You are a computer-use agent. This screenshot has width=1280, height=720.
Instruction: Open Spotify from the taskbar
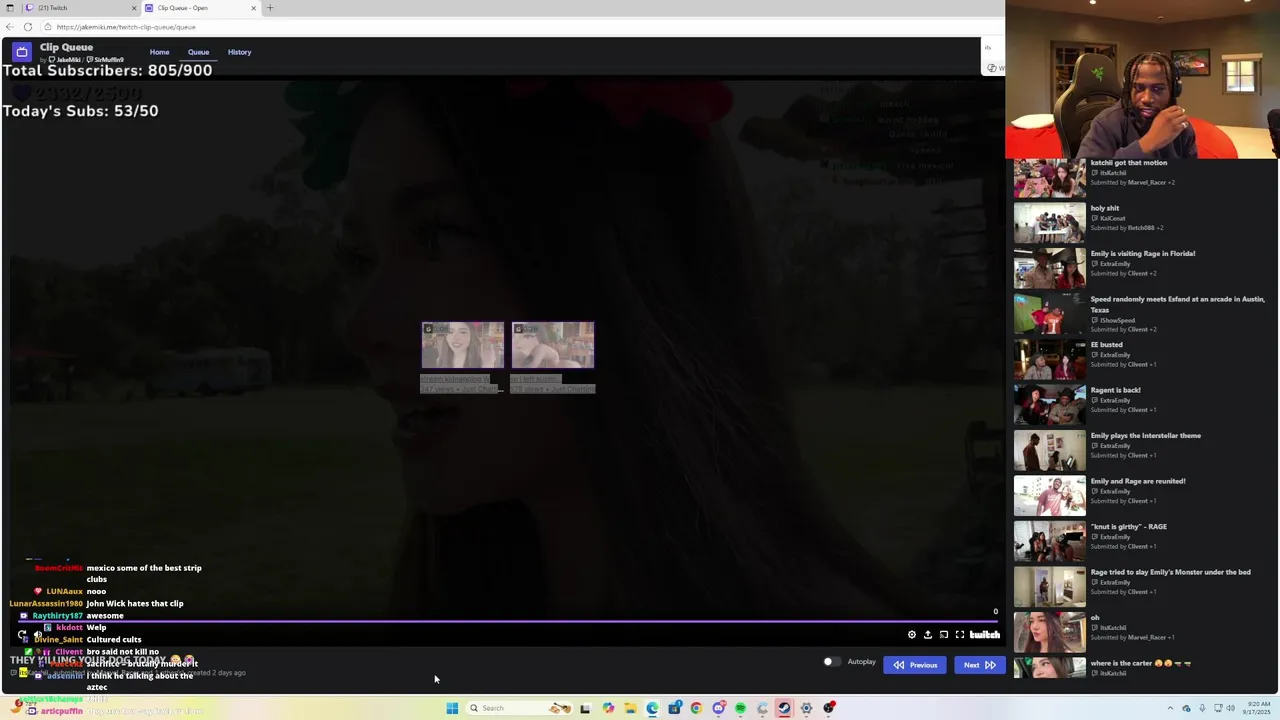click(x=740, y=708)
